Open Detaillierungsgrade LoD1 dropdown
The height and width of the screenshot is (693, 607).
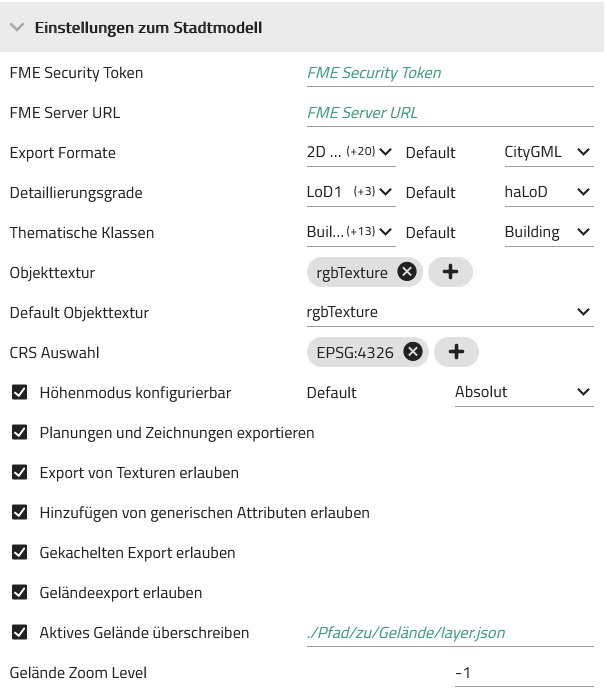tap(351, 192)
